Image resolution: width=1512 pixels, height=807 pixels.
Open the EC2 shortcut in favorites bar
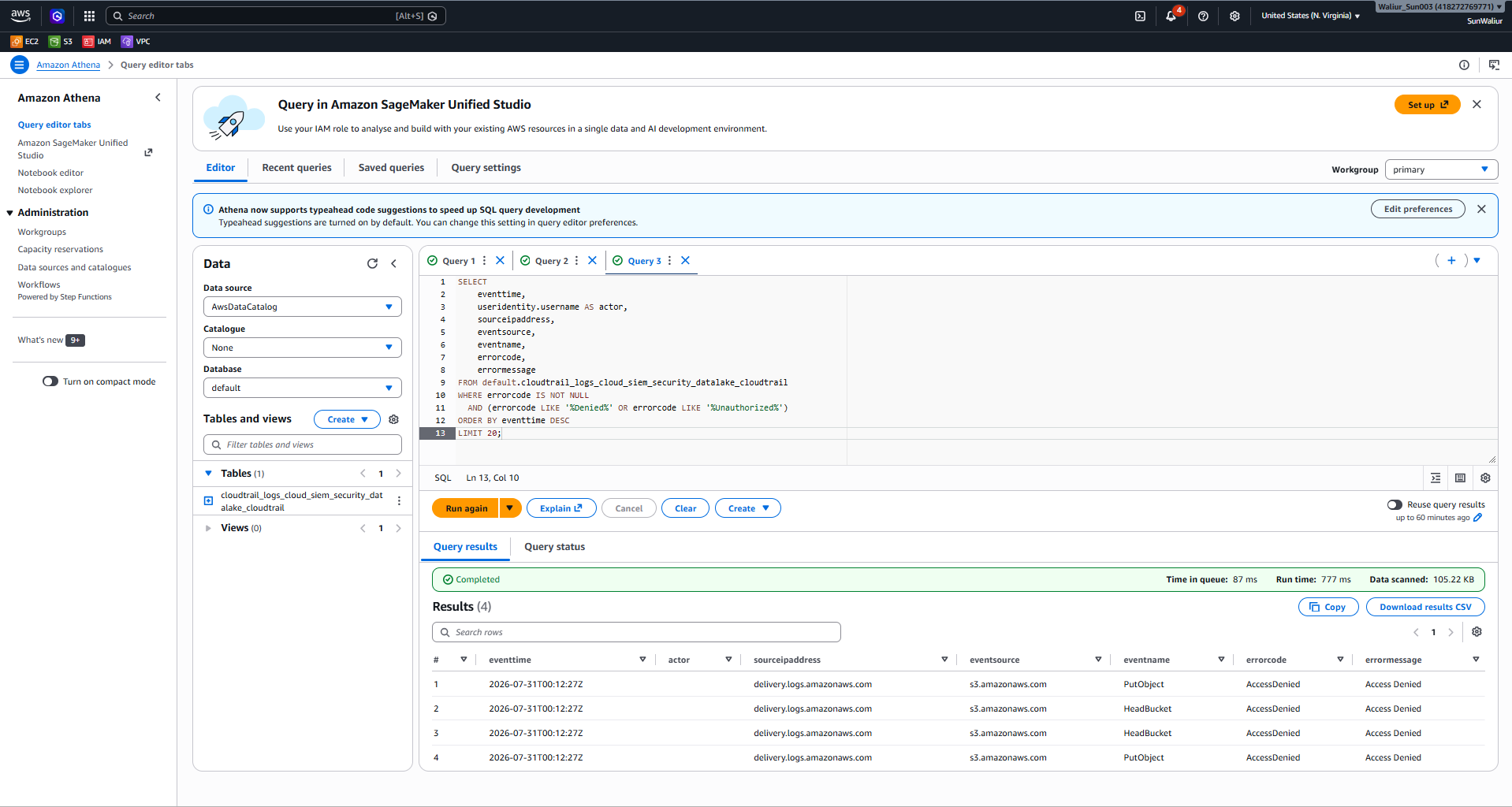click(x=24, y=42)
